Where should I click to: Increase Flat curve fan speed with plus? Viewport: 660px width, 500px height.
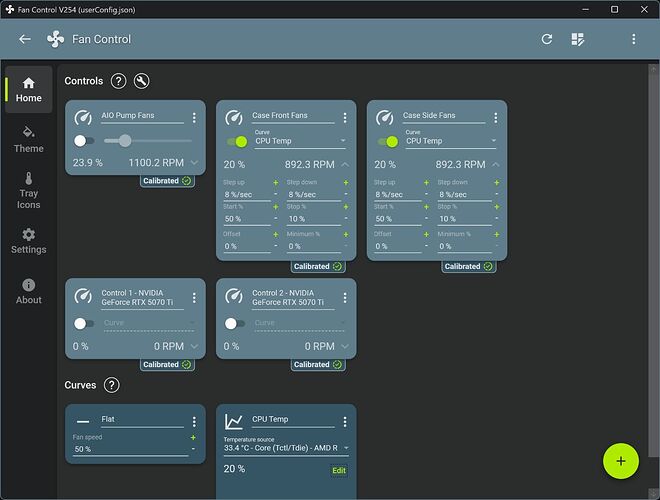pyautogui.click(x=193, y=438)
